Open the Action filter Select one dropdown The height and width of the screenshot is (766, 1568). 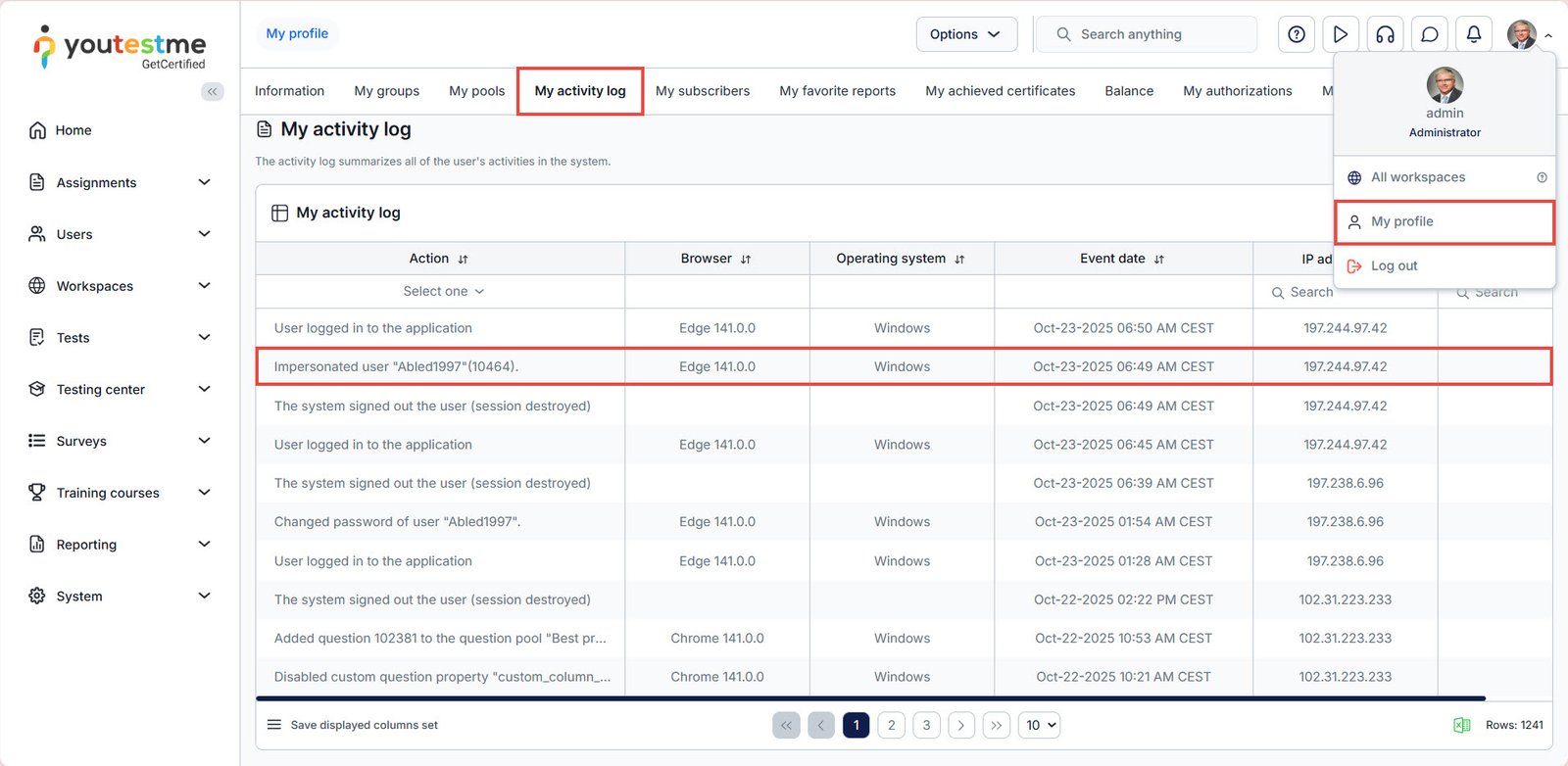[443, 292]
